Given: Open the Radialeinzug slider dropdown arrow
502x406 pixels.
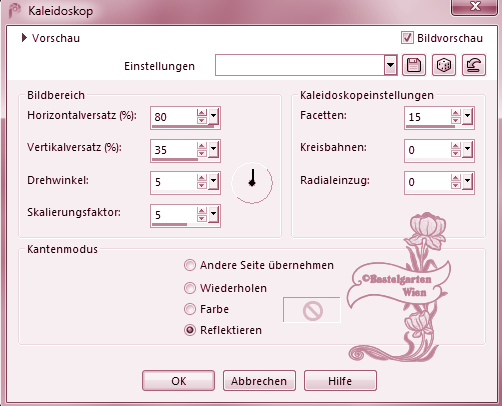Looking at the screenshot, I should click(467, 181).
